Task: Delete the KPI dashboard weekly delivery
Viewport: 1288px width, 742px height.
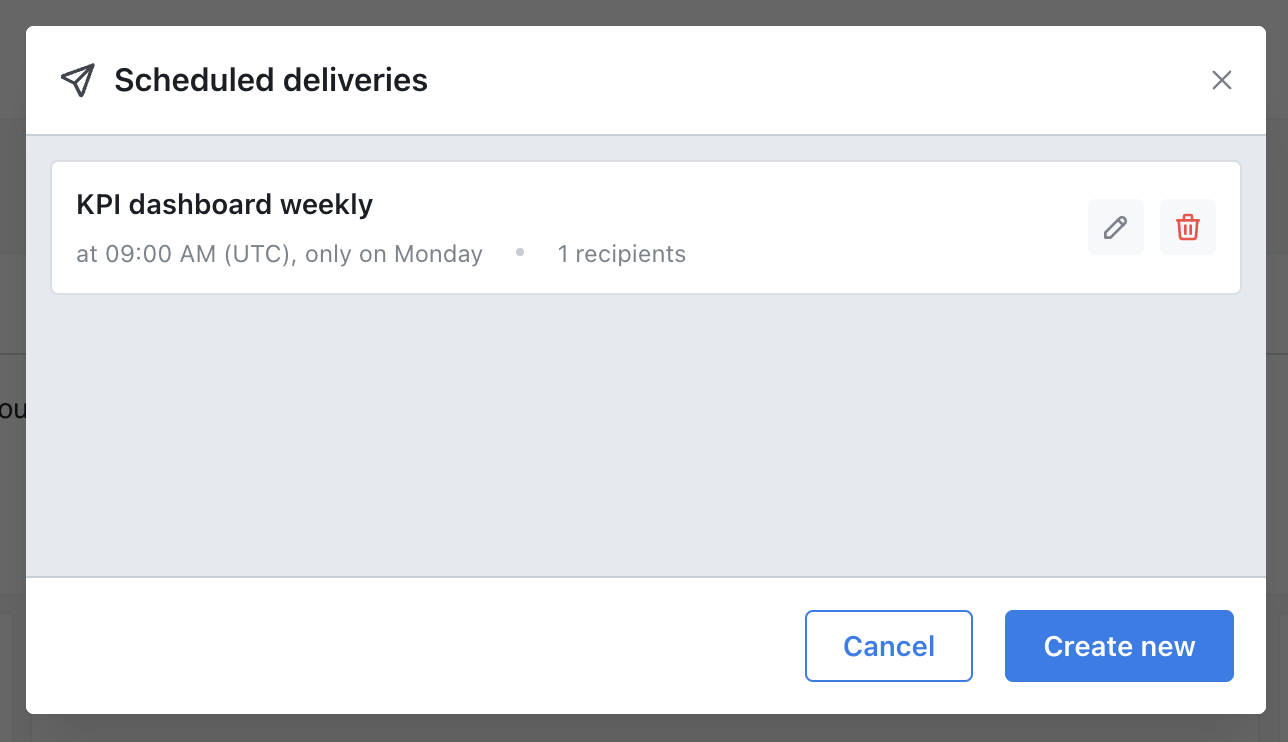Action: [1187, 227]
